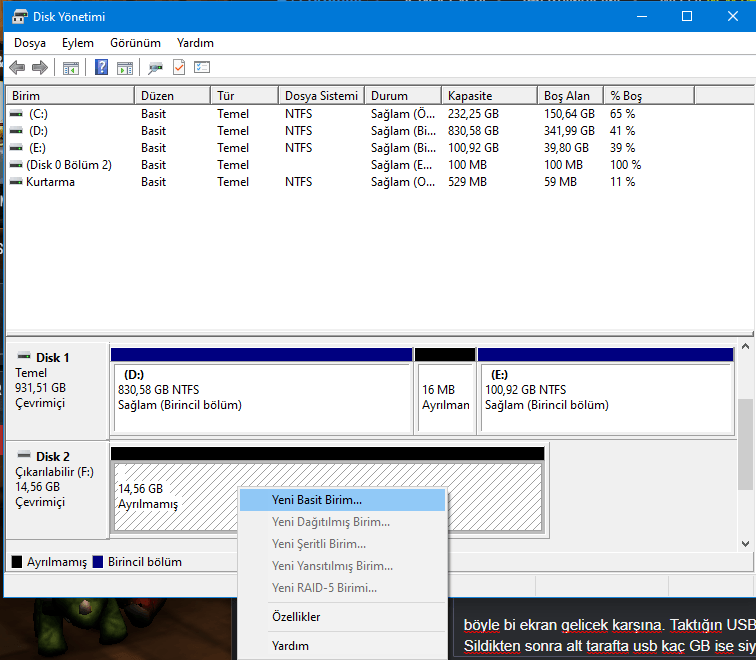Click the Back arrow toolbar icon

(17, 67)
